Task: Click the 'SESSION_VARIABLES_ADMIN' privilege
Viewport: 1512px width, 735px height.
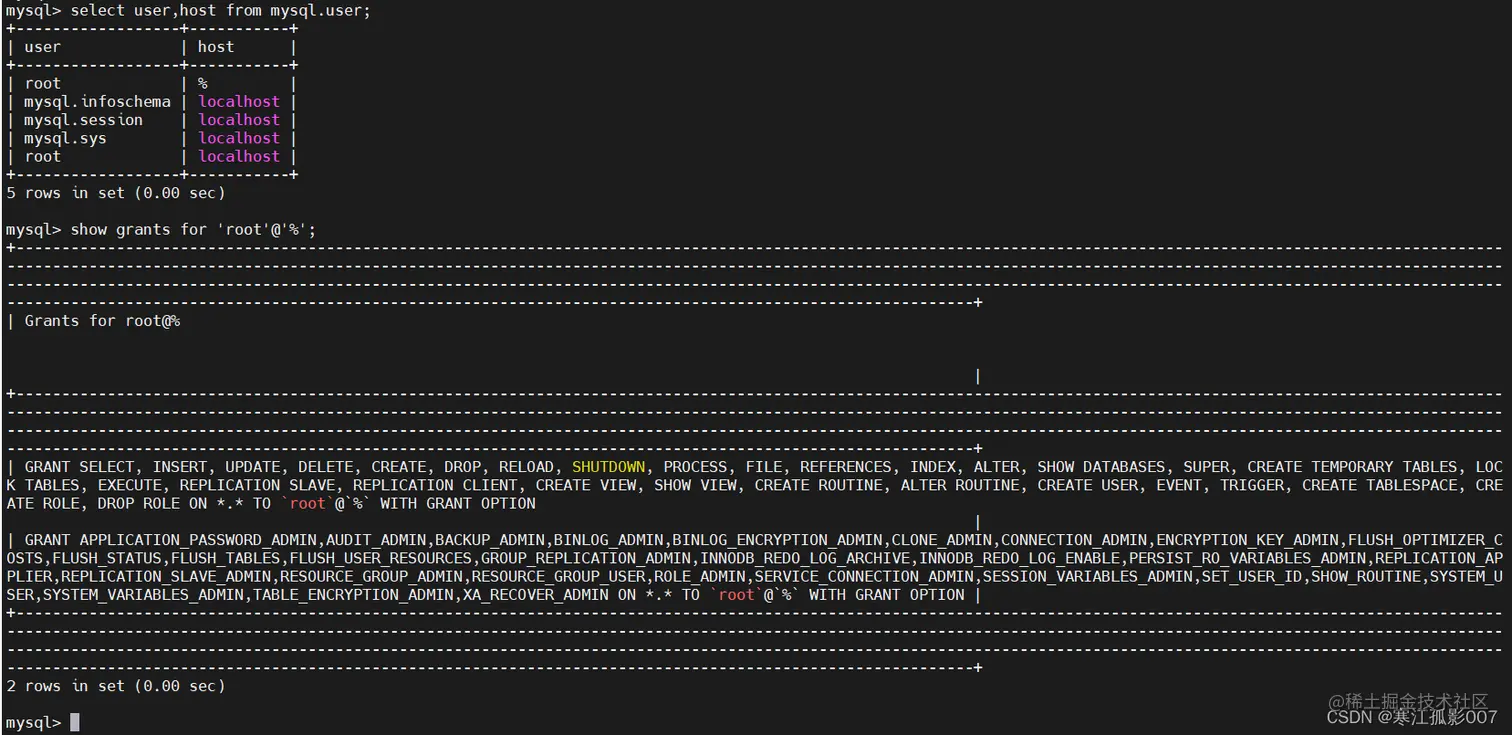Action: [x=1088, y=577]
